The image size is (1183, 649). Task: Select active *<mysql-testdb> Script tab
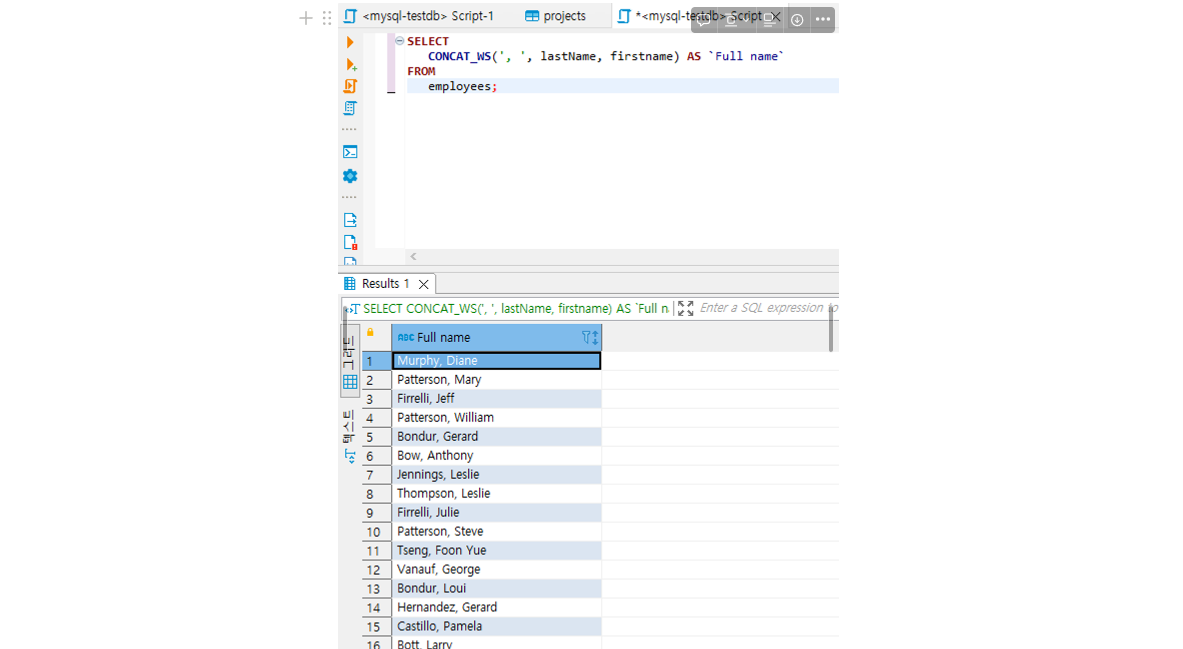[690, 16]
